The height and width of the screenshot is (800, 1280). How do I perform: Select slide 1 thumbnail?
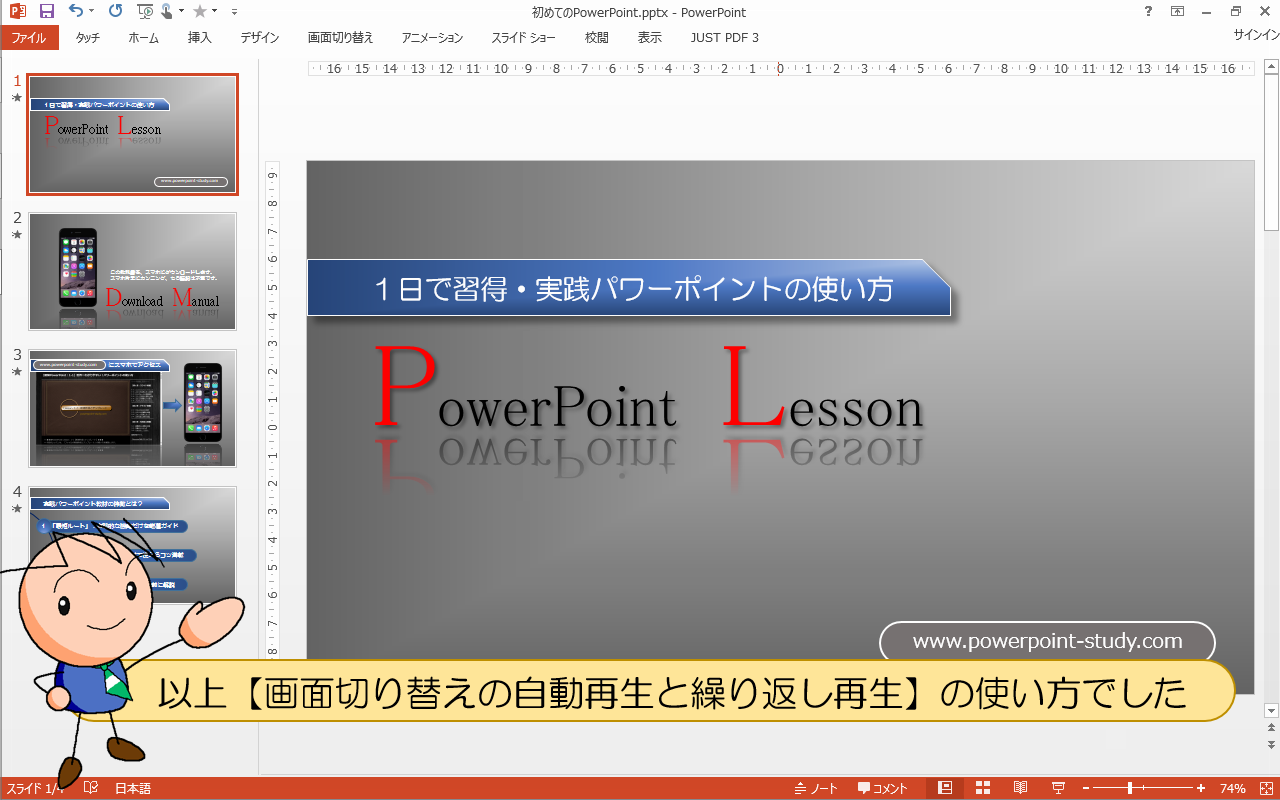click(133, 134)
